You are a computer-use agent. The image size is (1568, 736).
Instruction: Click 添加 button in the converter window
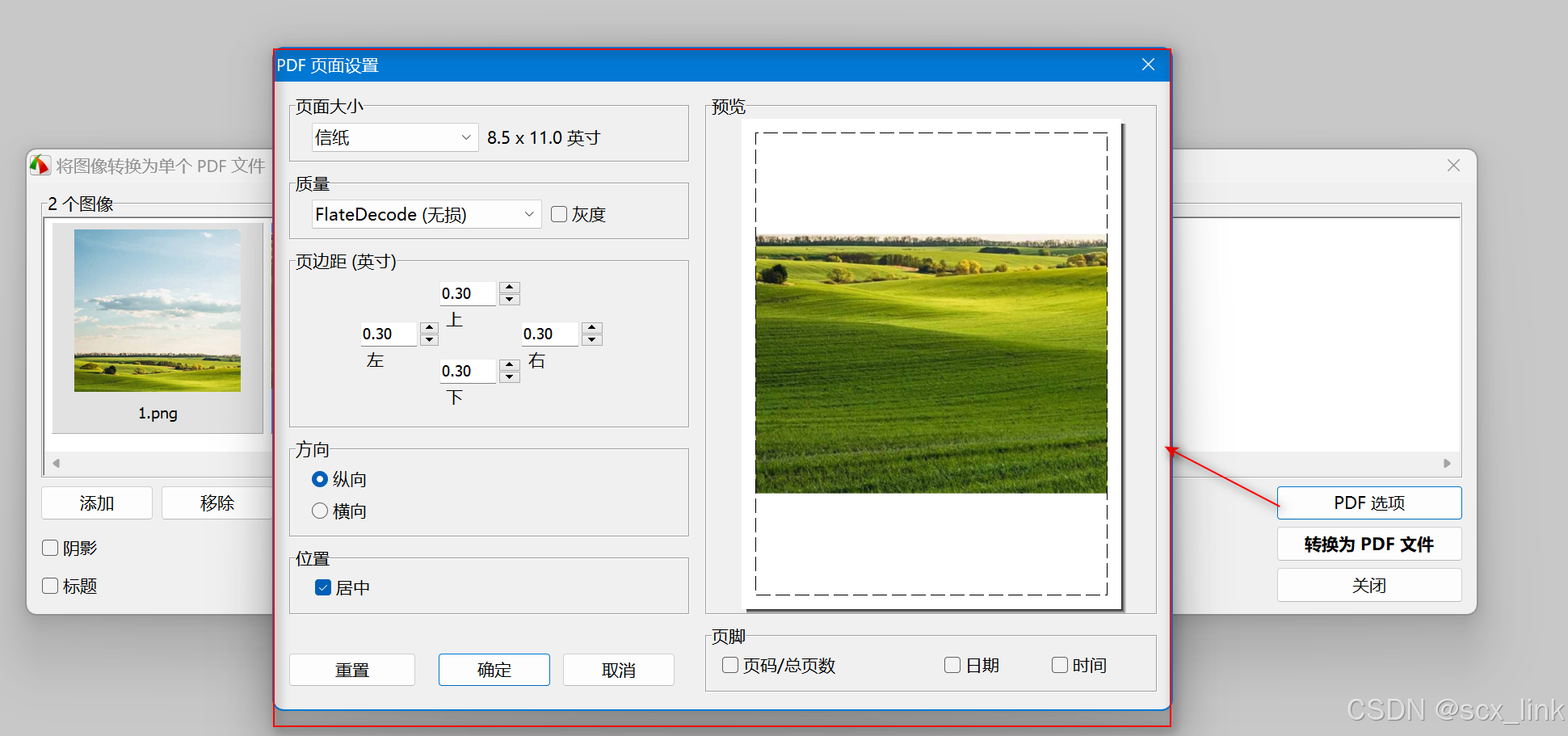(97, 503)
